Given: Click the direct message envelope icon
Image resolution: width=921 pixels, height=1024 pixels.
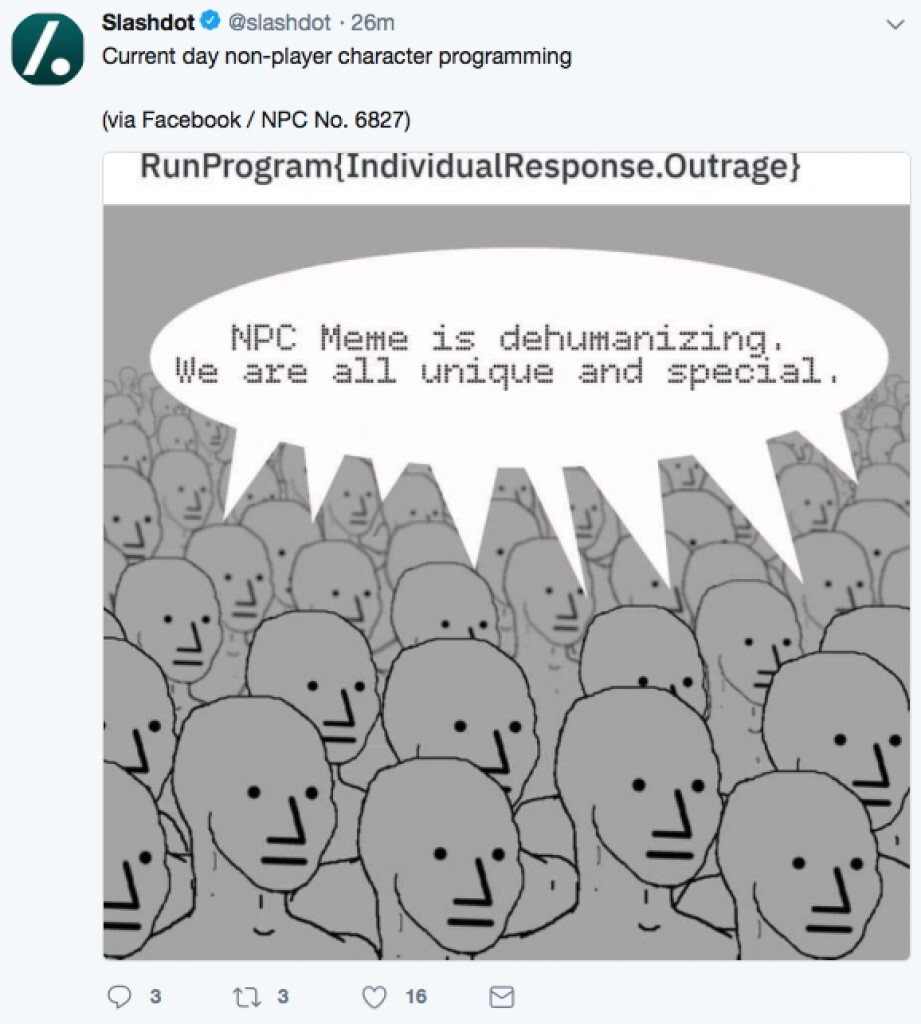Looking at the screenshot, I should [502, 997].
